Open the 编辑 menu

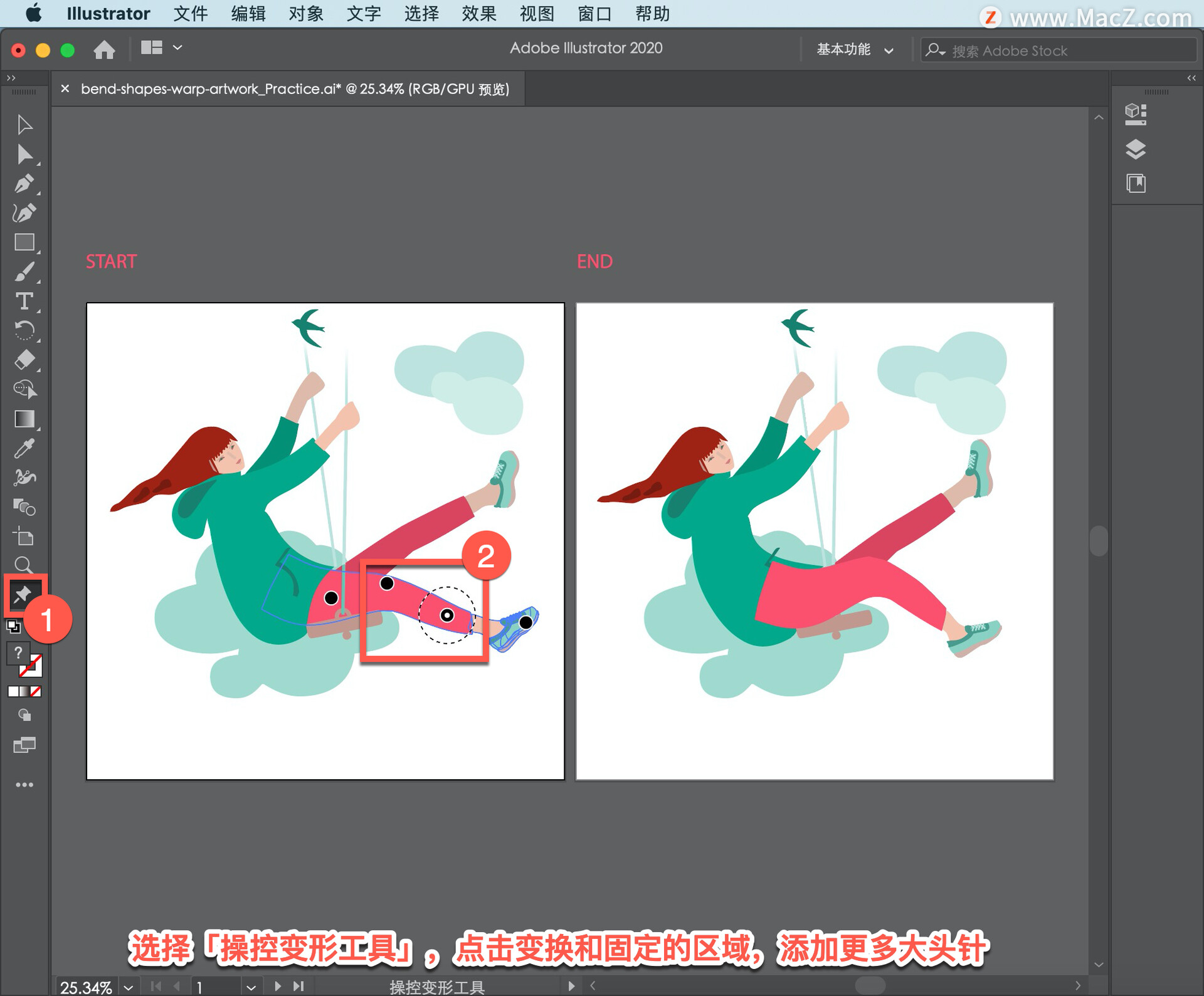pos(248,13)
